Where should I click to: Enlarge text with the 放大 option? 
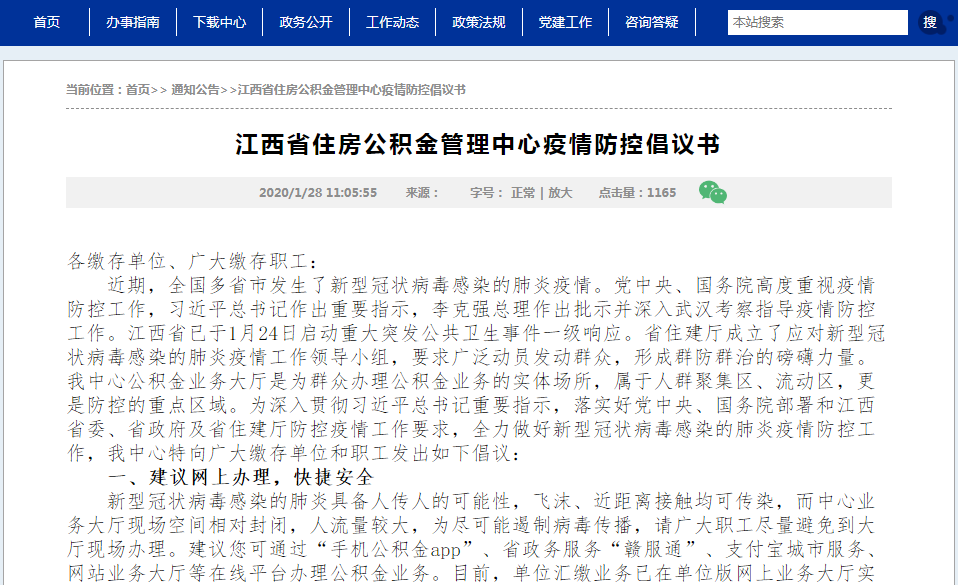560,193
